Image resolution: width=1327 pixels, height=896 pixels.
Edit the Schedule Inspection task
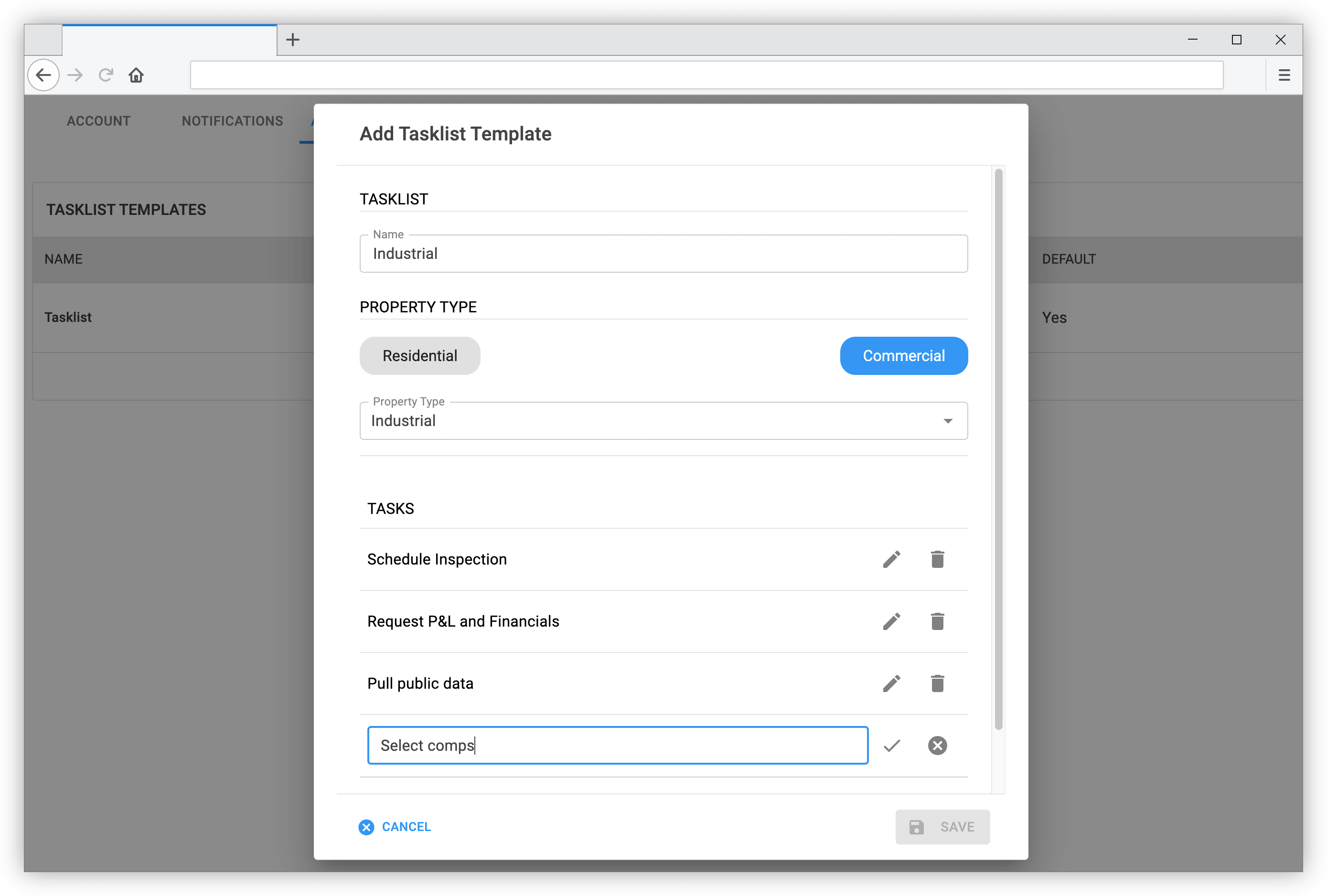[x=891, y=560]
